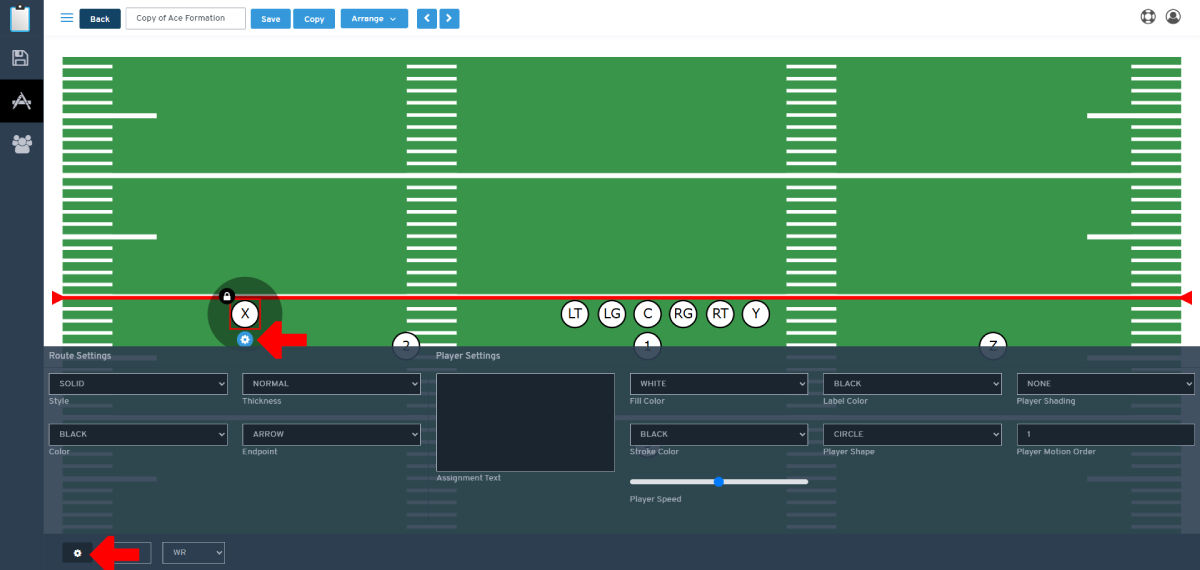Go to previous play with left chevron
1200x570 pixels.
[427, 18]
